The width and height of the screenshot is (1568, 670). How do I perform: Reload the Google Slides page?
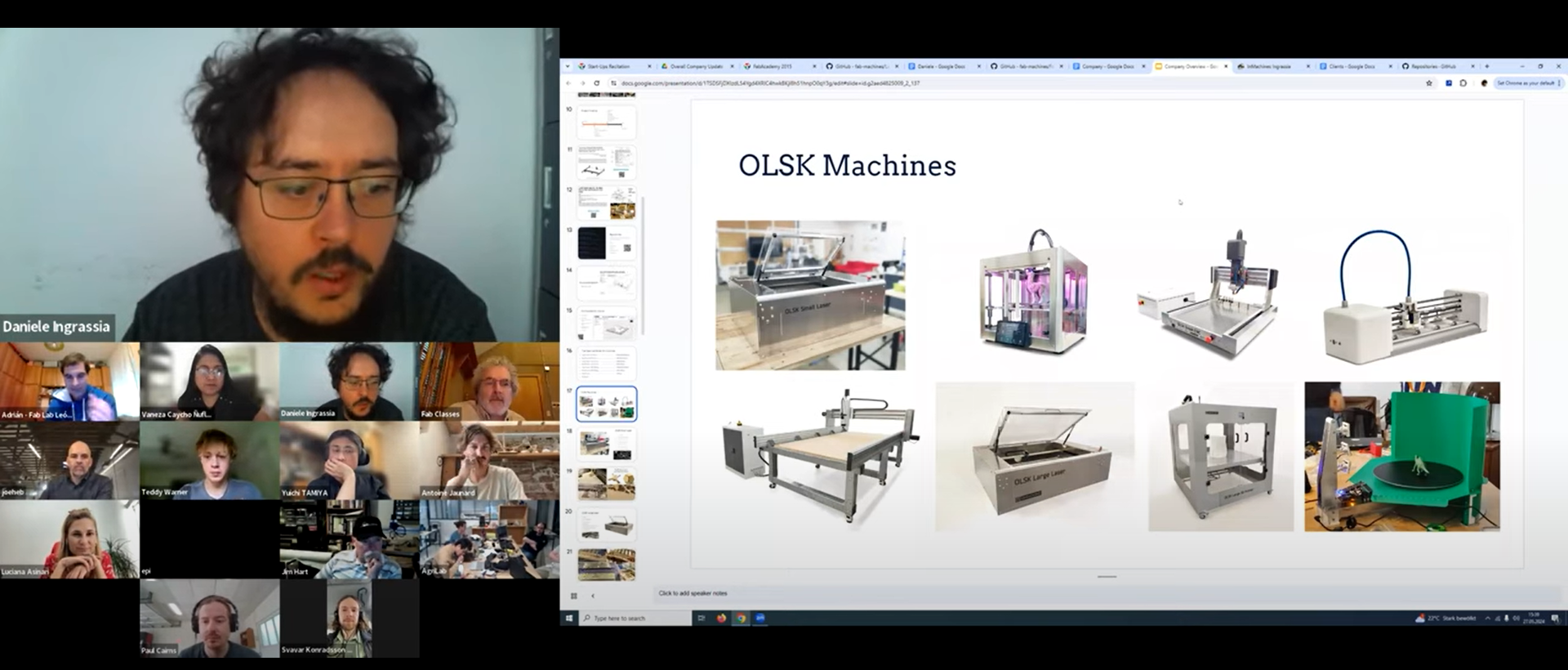597,83
